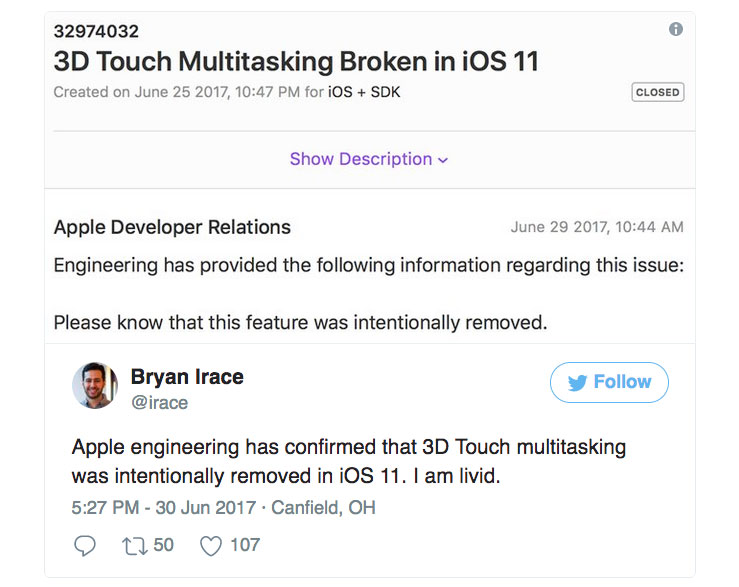Screen dimensions: 739x587
Task: Follow Bryan Irace on Twitter
Action: coord(609,382)
